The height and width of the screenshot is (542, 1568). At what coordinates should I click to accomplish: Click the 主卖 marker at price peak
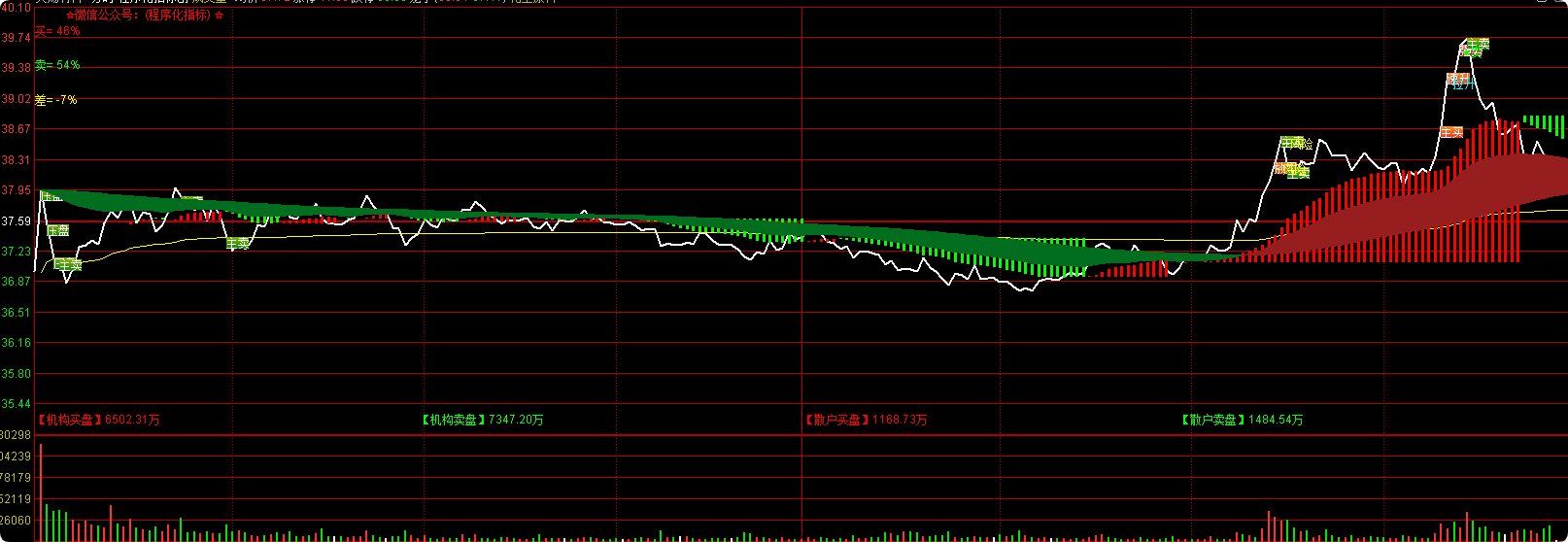1477,45
